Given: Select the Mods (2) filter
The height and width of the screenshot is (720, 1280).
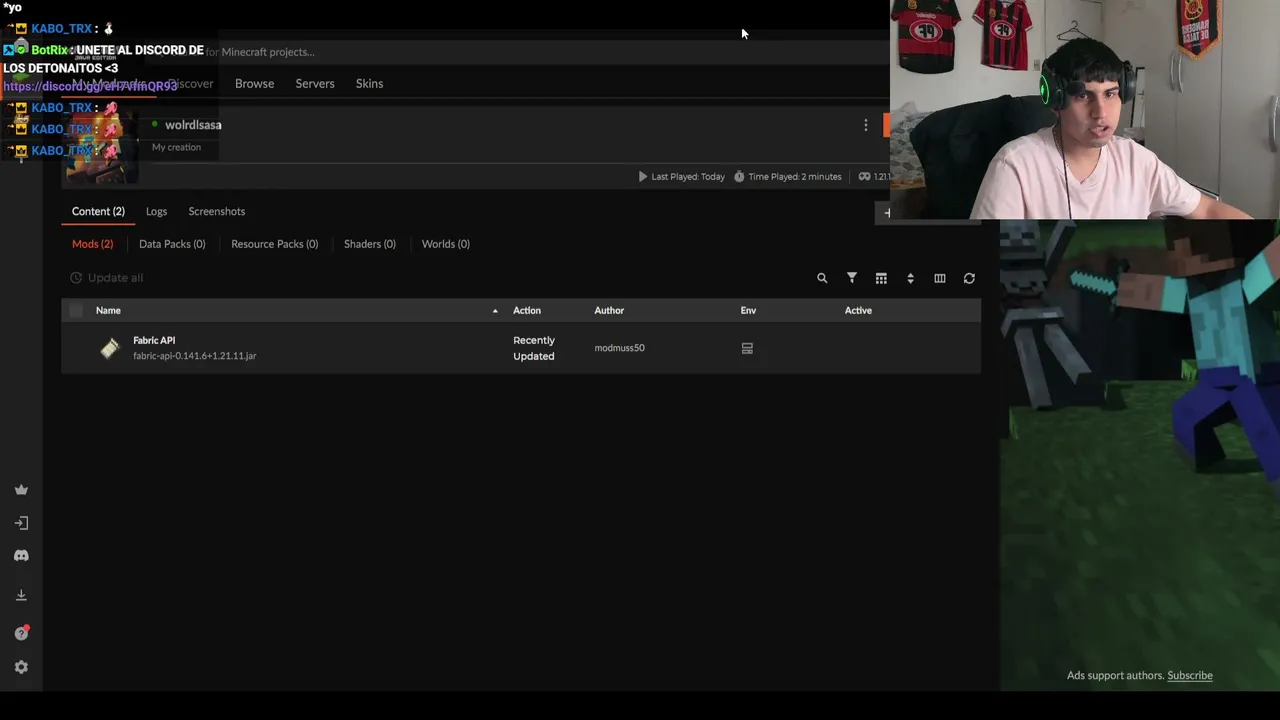Looking at the screenshot, I should pos(92,244).
